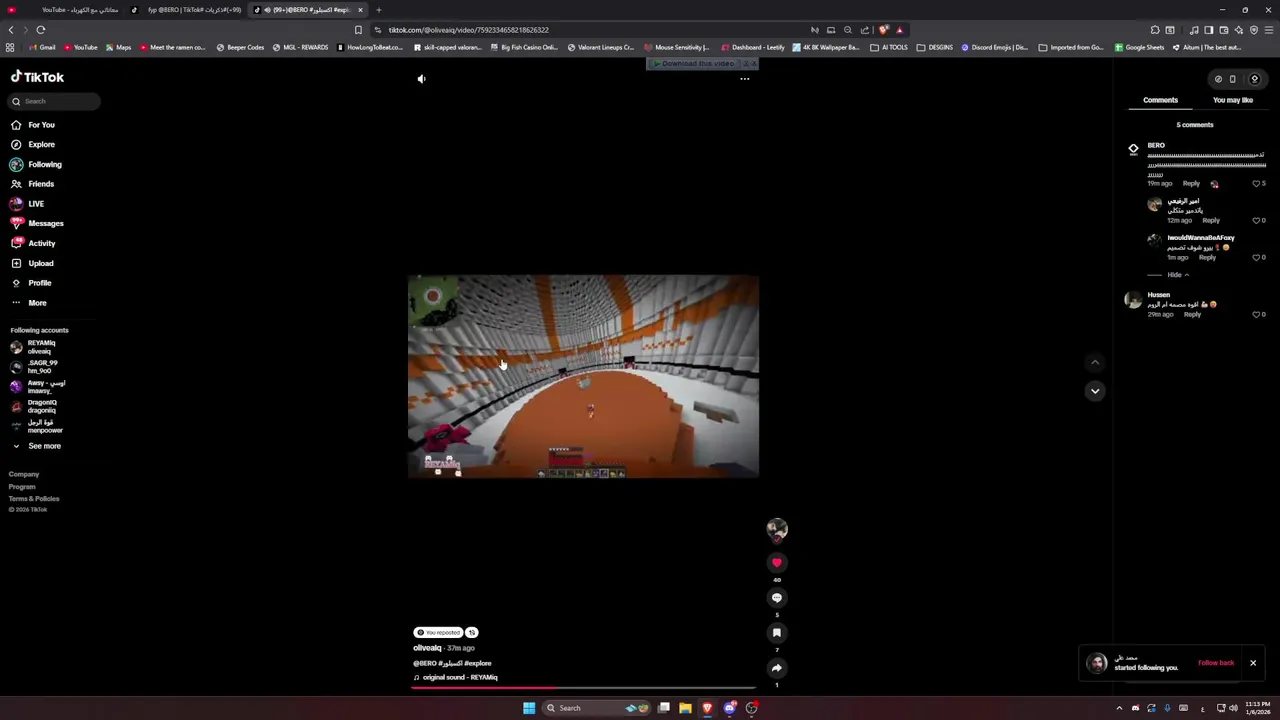Open REYAMiq following account
The width and height of the screenshot is (1280, 720).
40,347
